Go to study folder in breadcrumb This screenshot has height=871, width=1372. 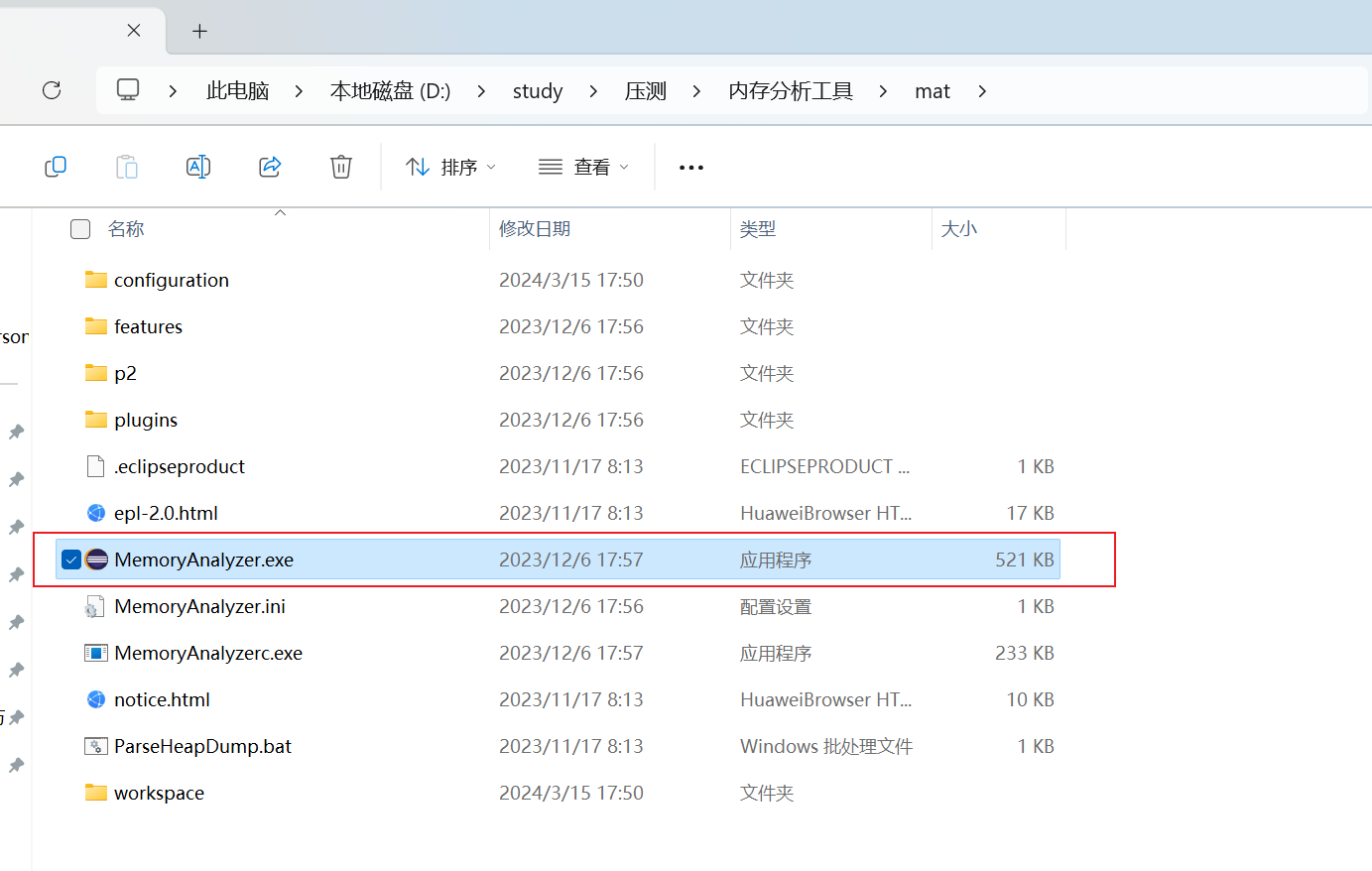(538, 91)
